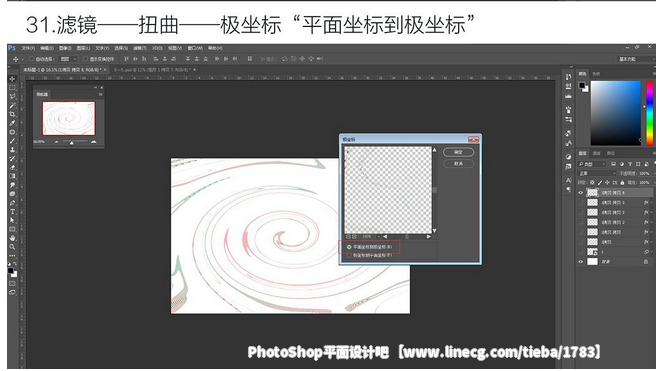Select the Horizontal Type tool
This screenshot has width=656, height=371.
pos(12,212)
